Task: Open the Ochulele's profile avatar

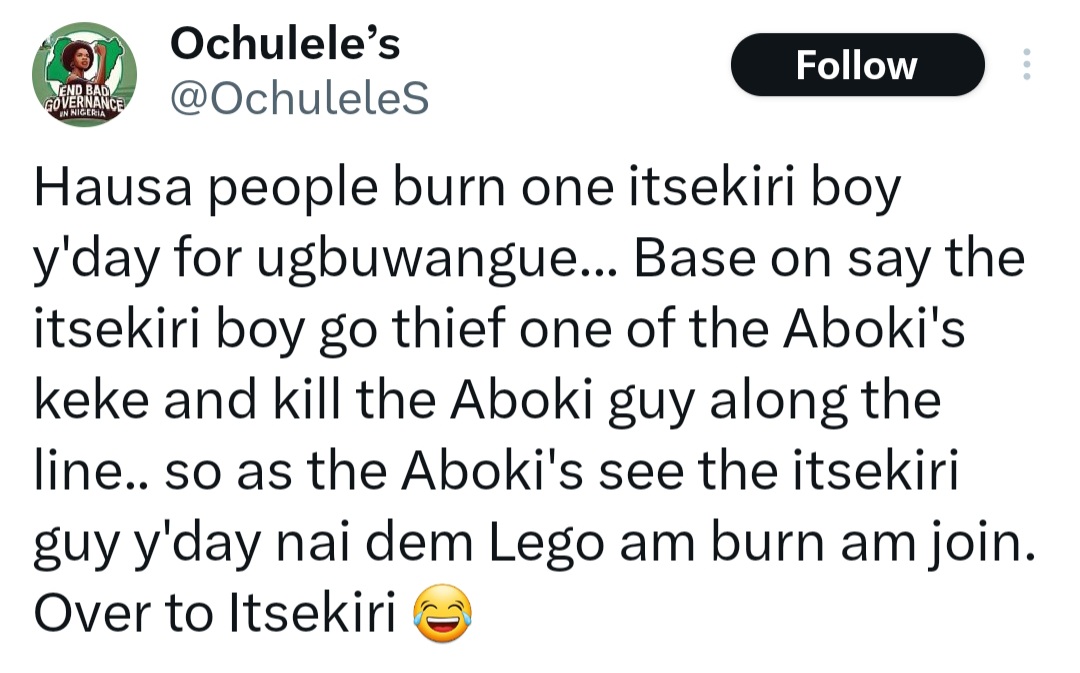Action: pyautogui.click(x=84, y=73)
